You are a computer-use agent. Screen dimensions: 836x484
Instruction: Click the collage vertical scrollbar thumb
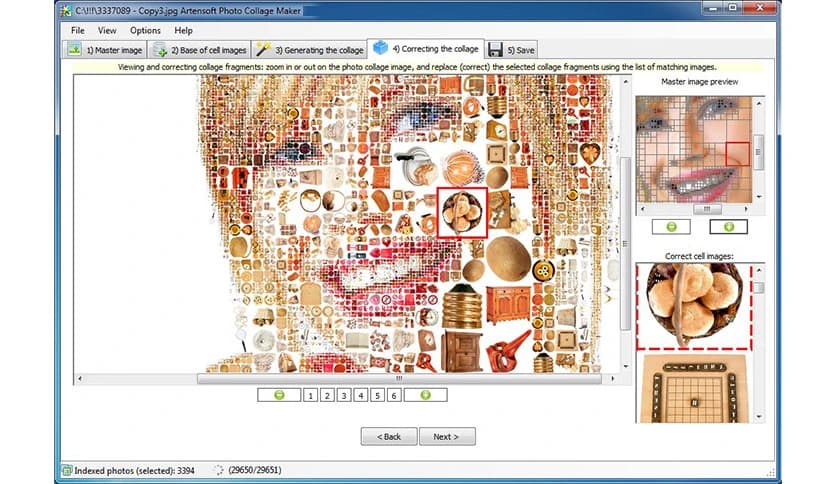(x=625, y=244)
